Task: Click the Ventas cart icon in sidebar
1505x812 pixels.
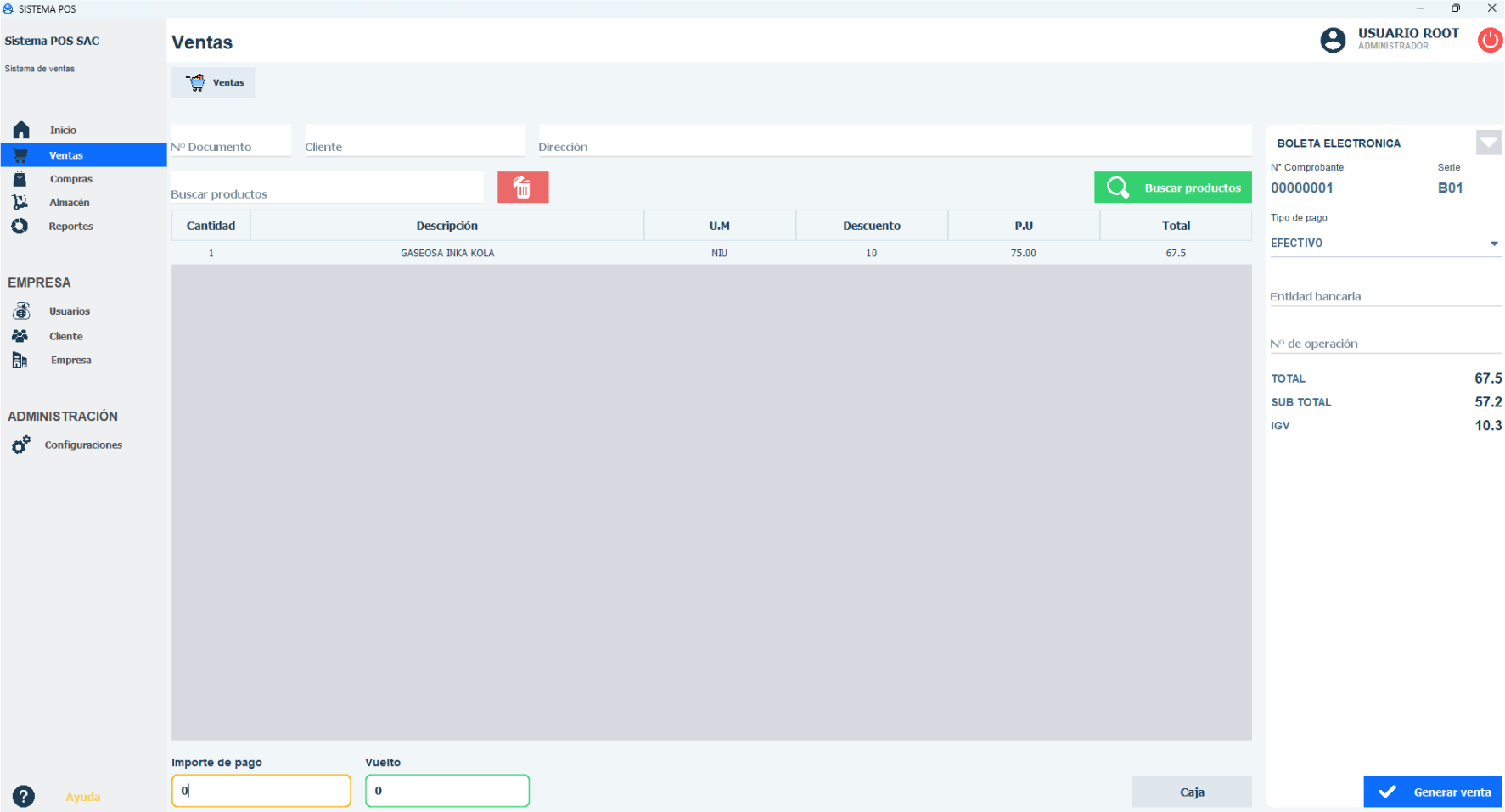Action: pos(21,155)
